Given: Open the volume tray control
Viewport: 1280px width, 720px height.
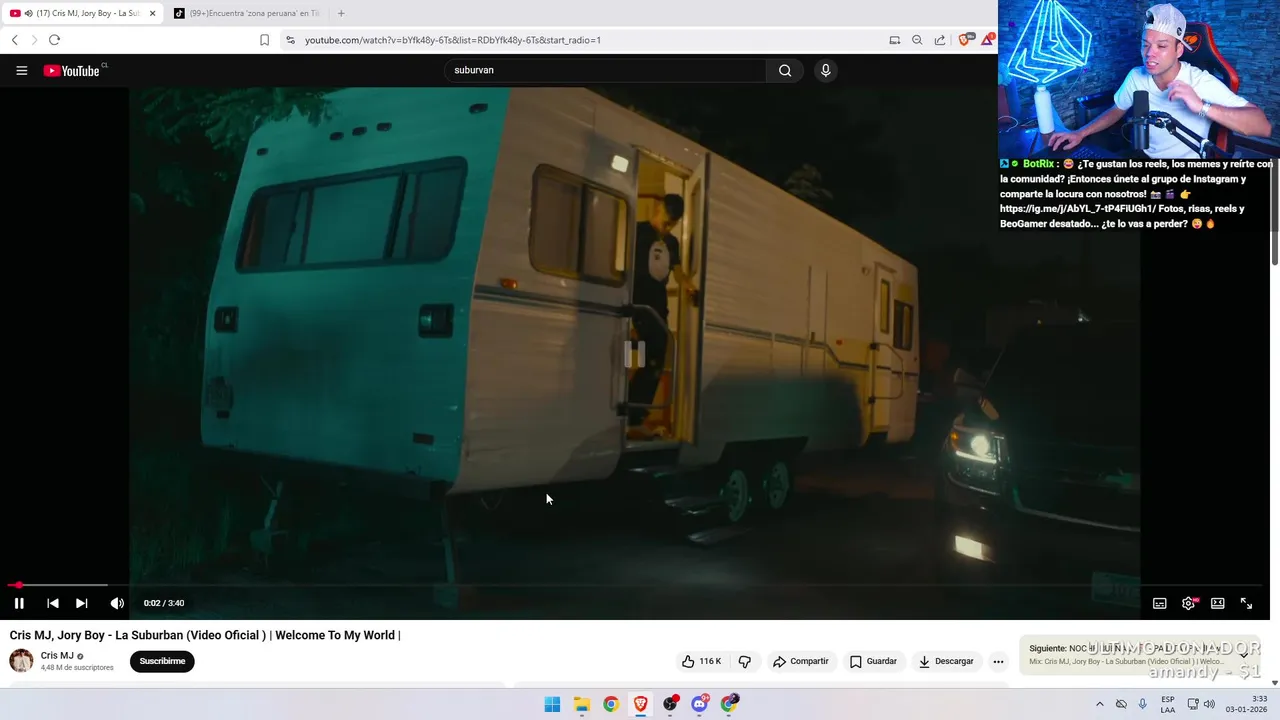Looking at the screenshot, I should point(1209,704).
